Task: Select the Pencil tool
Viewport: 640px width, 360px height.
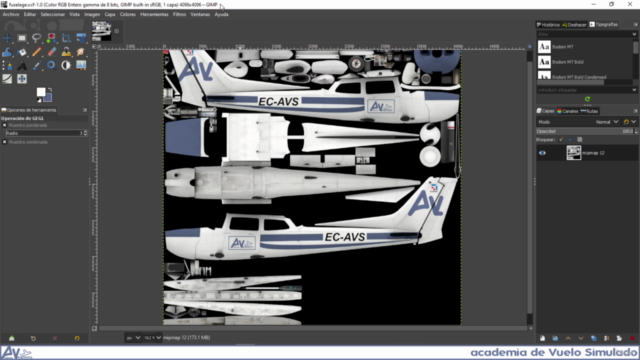Action: (37, 52)
